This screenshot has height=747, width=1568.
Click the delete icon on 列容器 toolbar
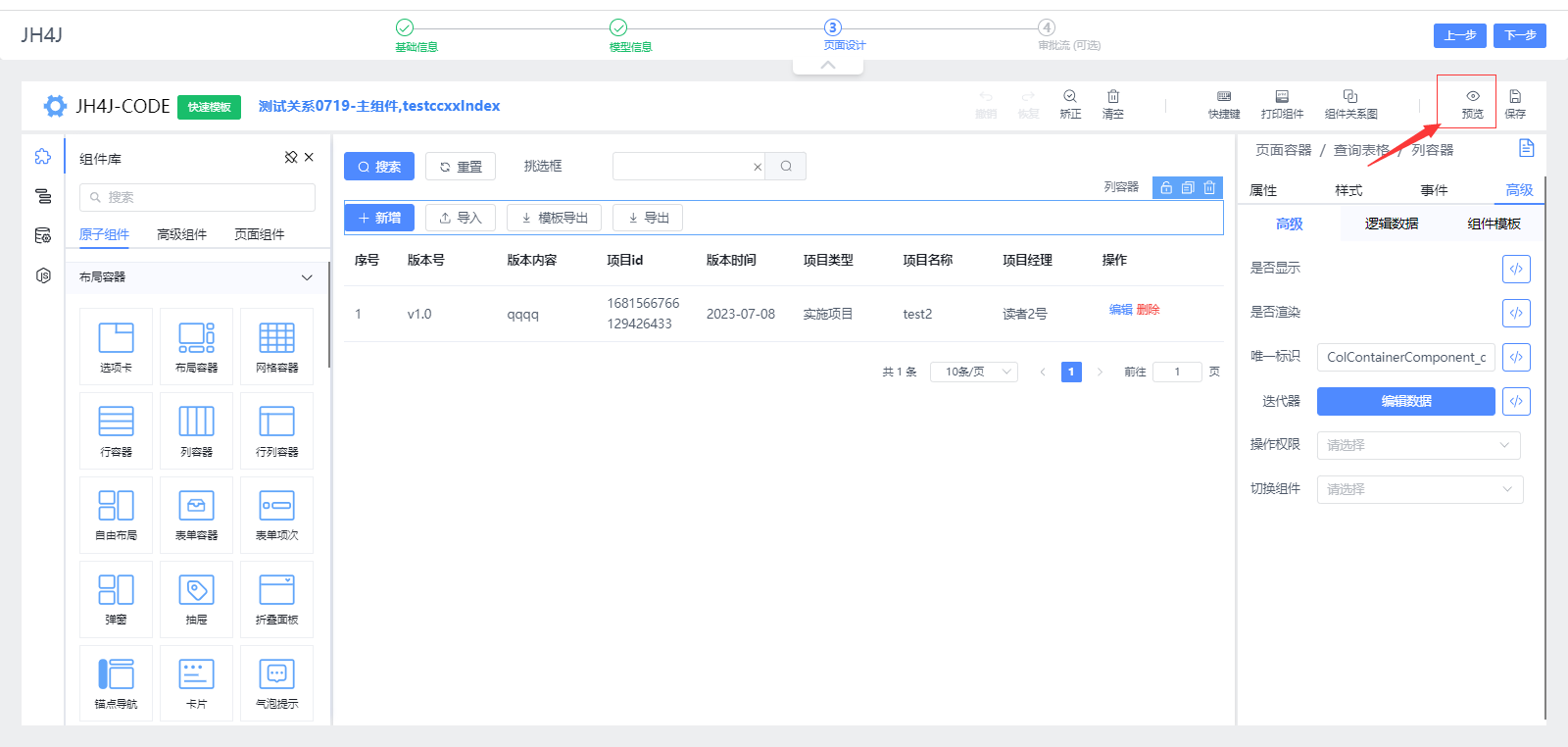(1209, 187)
